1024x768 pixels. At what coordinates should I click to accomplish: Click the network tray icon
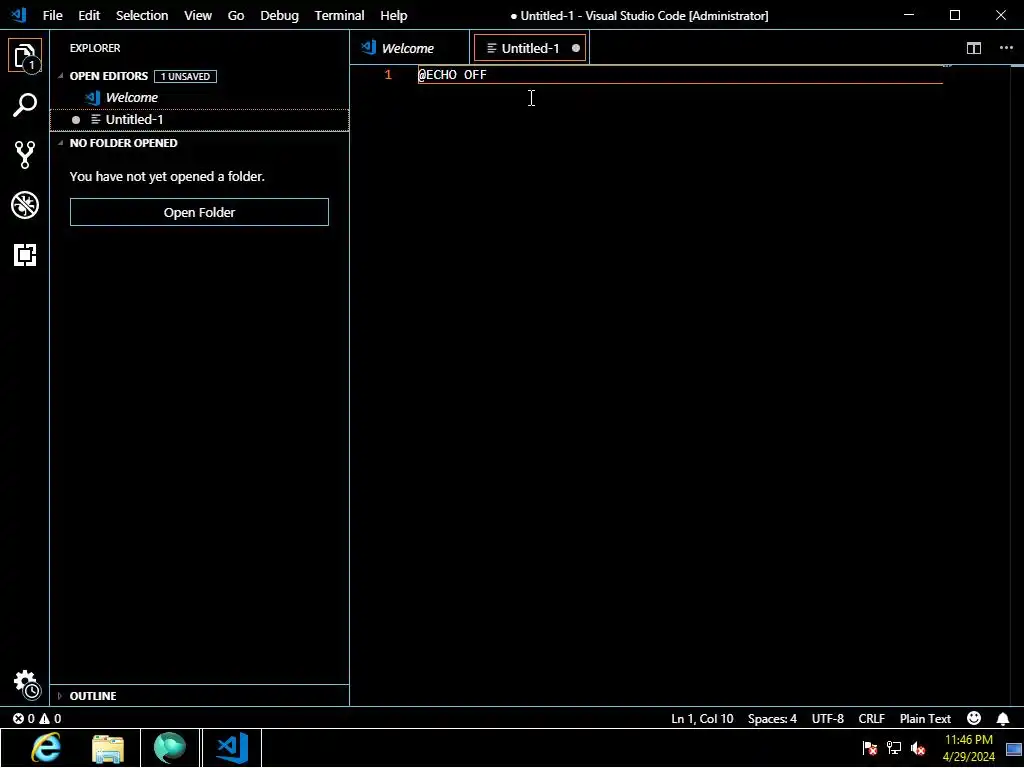click(893, 748)
